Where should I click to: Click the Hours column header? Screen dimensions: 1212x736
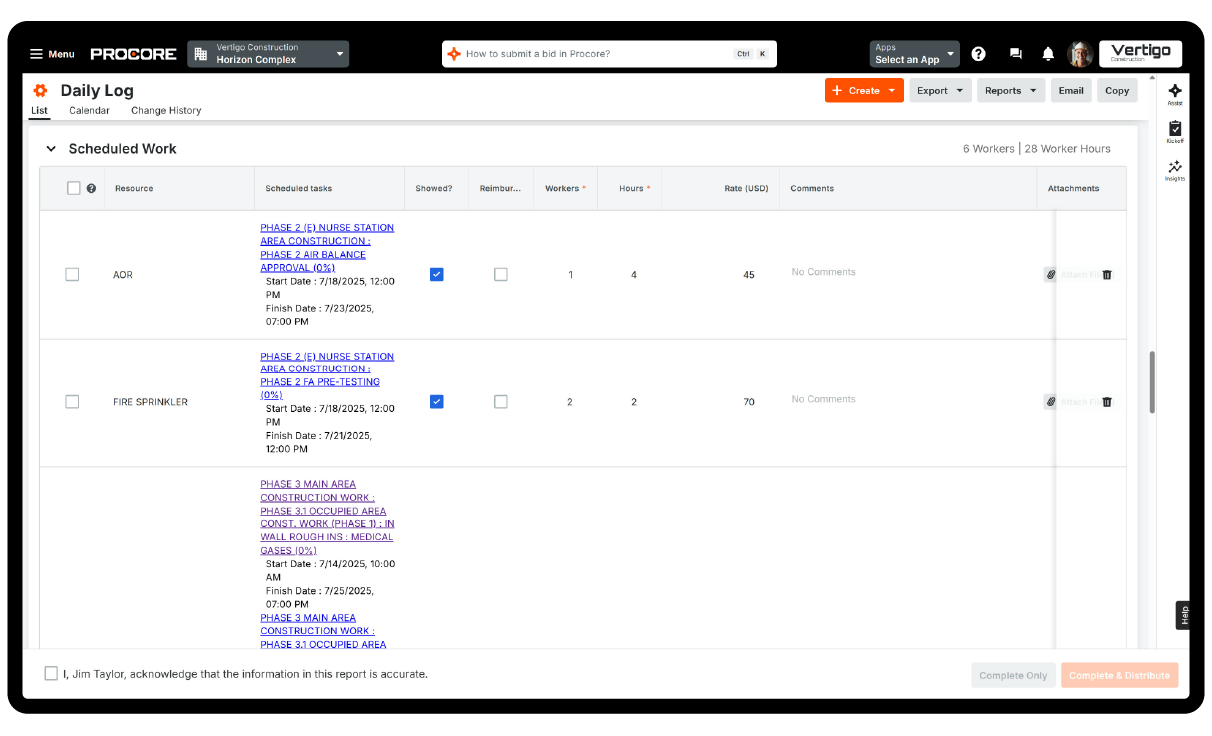[631, 188]
